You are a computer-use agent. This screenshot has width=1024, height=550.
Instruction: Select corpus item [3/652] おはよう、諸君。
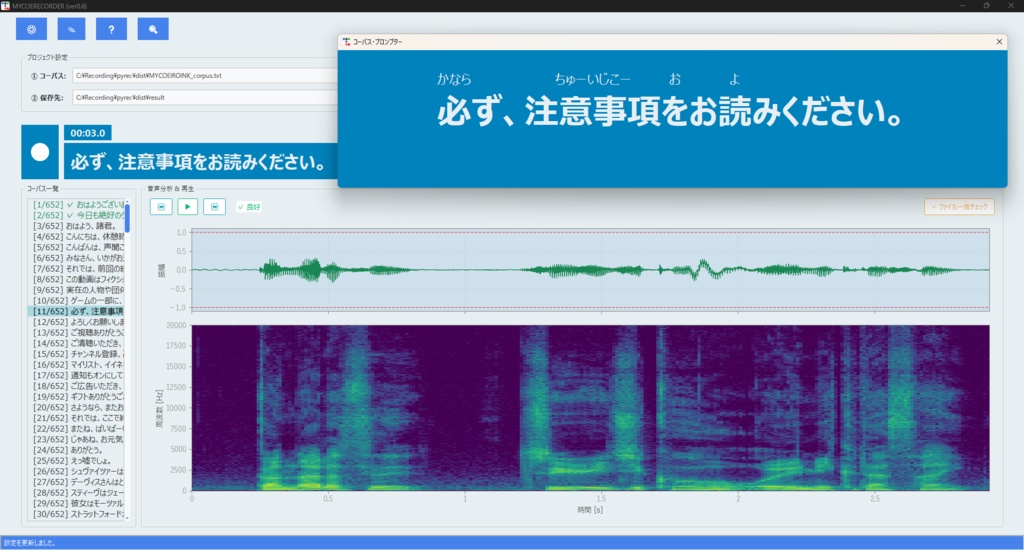coord(76,226)
